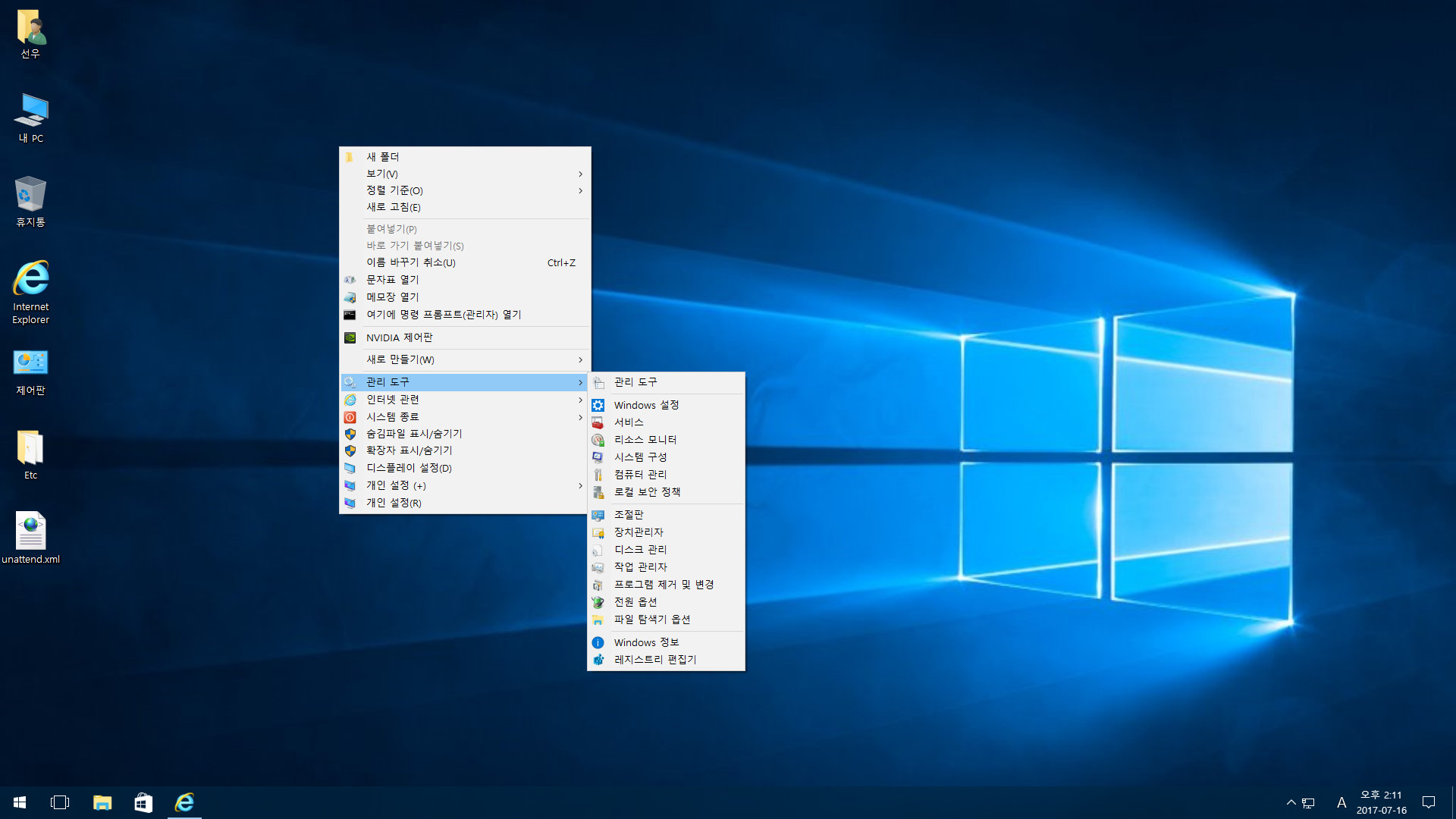Viewport: 1456px width, 819px height.
Task: Open 프로그램 제거 및 변경
Action: (666, 585)
